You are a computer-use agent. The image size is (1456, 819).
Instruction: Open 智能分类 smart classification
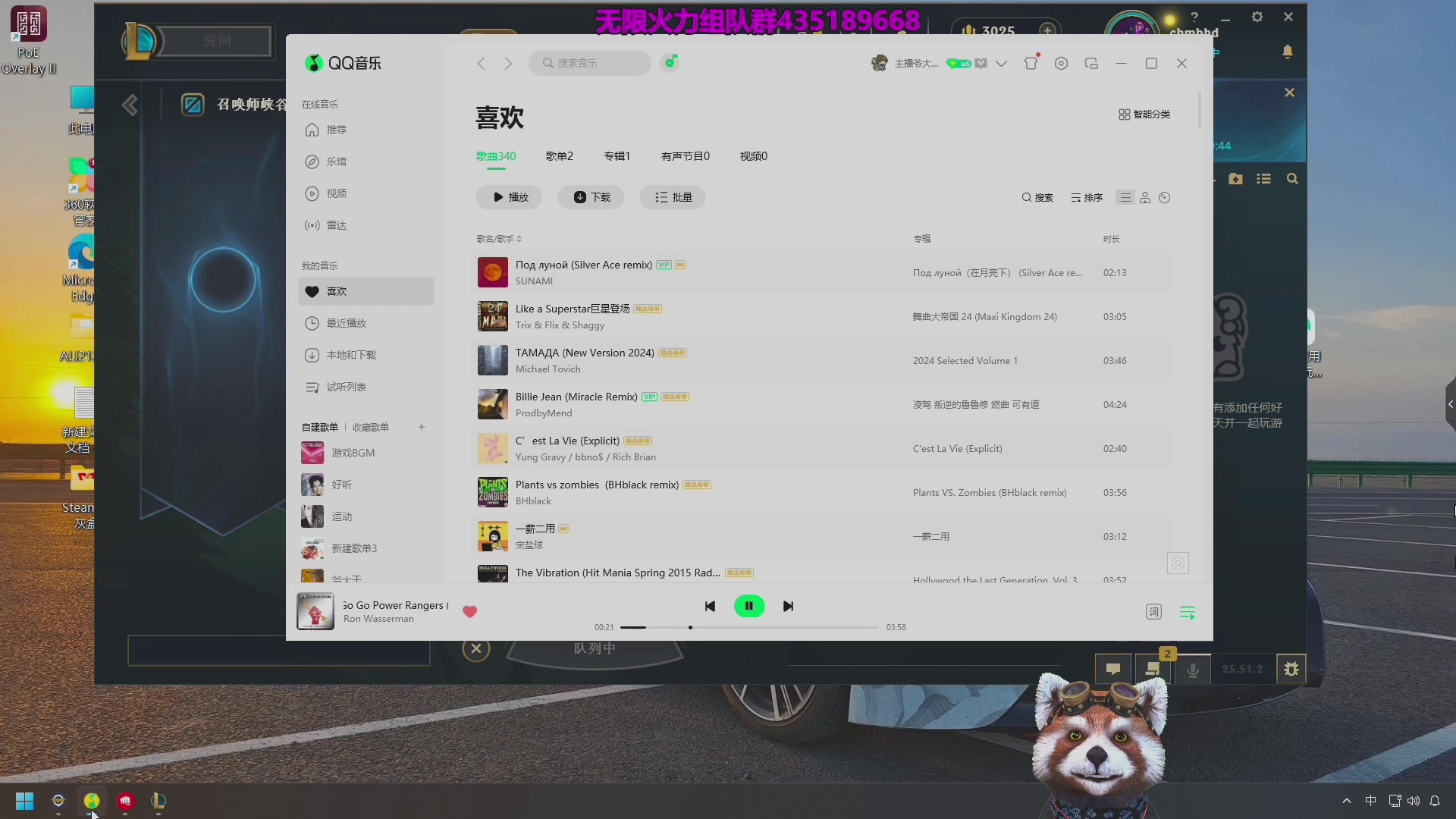coord(1144,115)
